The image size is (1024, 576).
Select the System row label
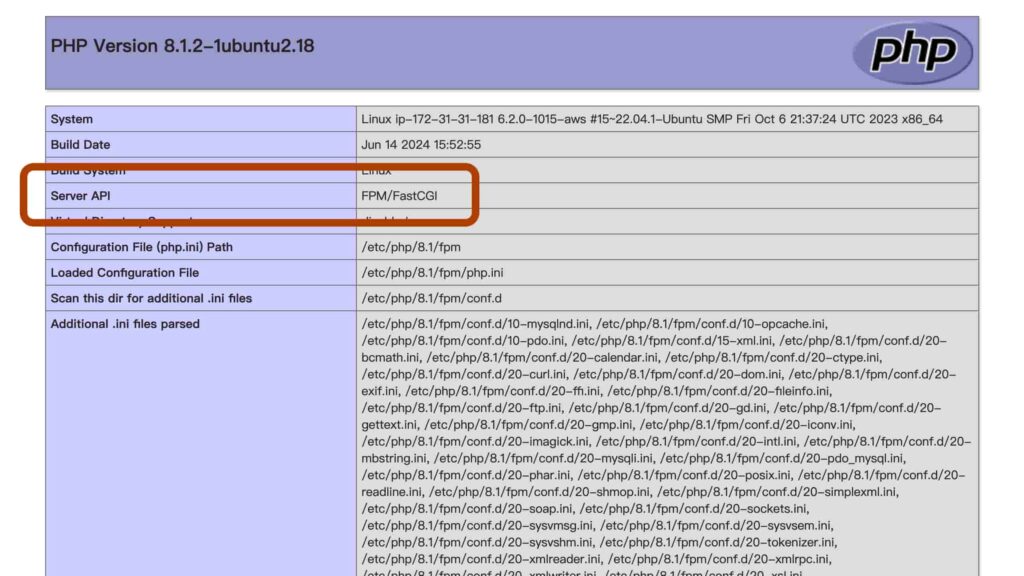(74, 118)
